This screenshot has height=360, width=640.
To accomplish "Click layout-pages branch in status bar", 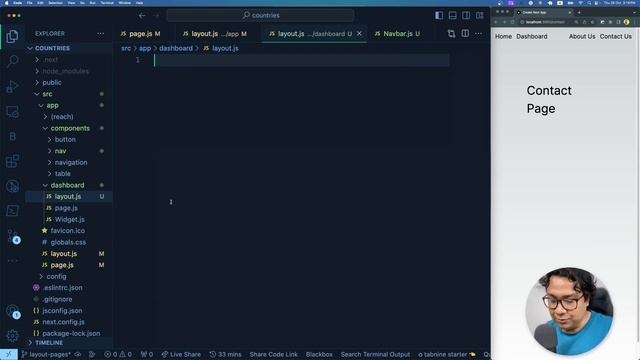I will (x=46, y=354).
